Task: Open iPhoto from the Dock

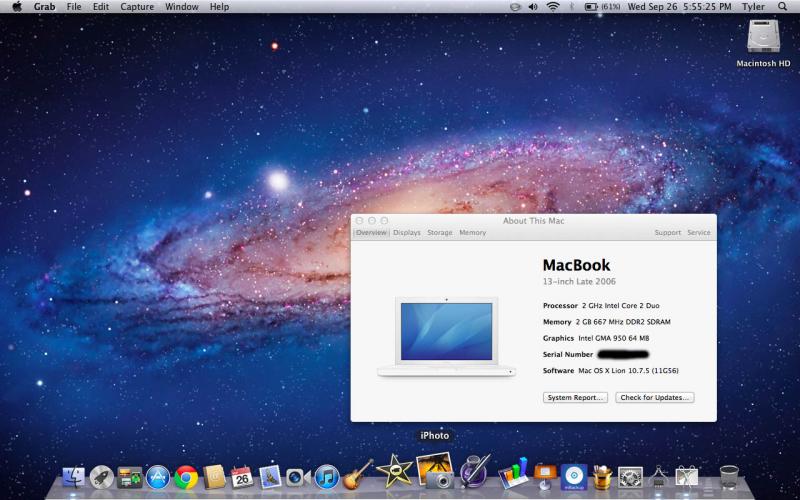Action: pos(434,470)
